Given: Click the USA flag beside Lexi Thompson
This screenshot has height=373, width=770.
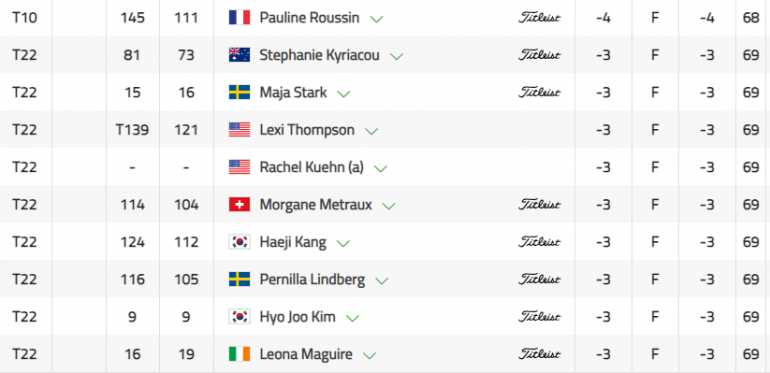Looking at the screenshot, I should pyautogui.click(x=239, y=130).
